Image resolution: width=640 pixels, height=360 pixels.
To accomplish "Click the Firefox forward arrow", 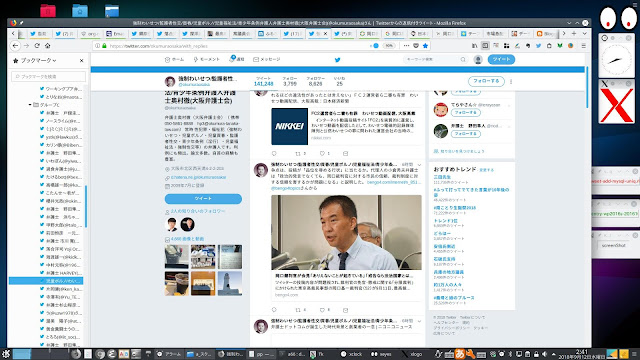I will (27, 46).
